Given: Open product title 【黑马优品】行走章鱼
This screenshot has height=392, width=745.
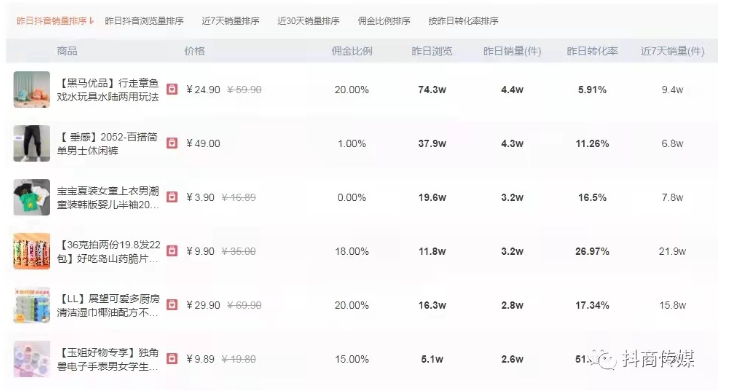Looking at the screenshot, I should point(108,90).
